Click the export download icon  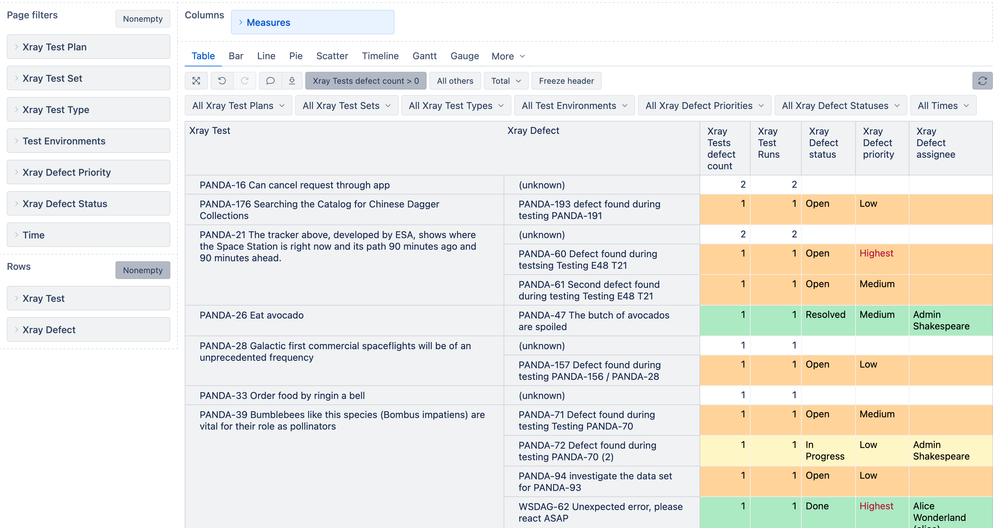pyautogui.click(x=292, y=81)
